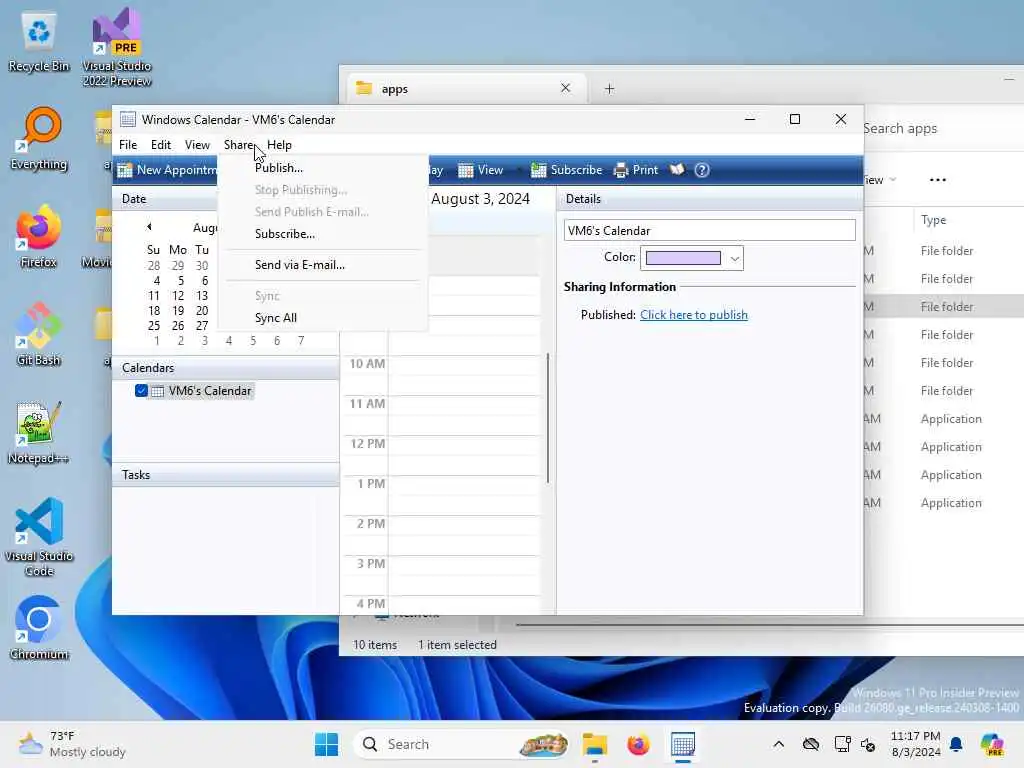Click the Search apps field in File Explorer

[943, 129]
